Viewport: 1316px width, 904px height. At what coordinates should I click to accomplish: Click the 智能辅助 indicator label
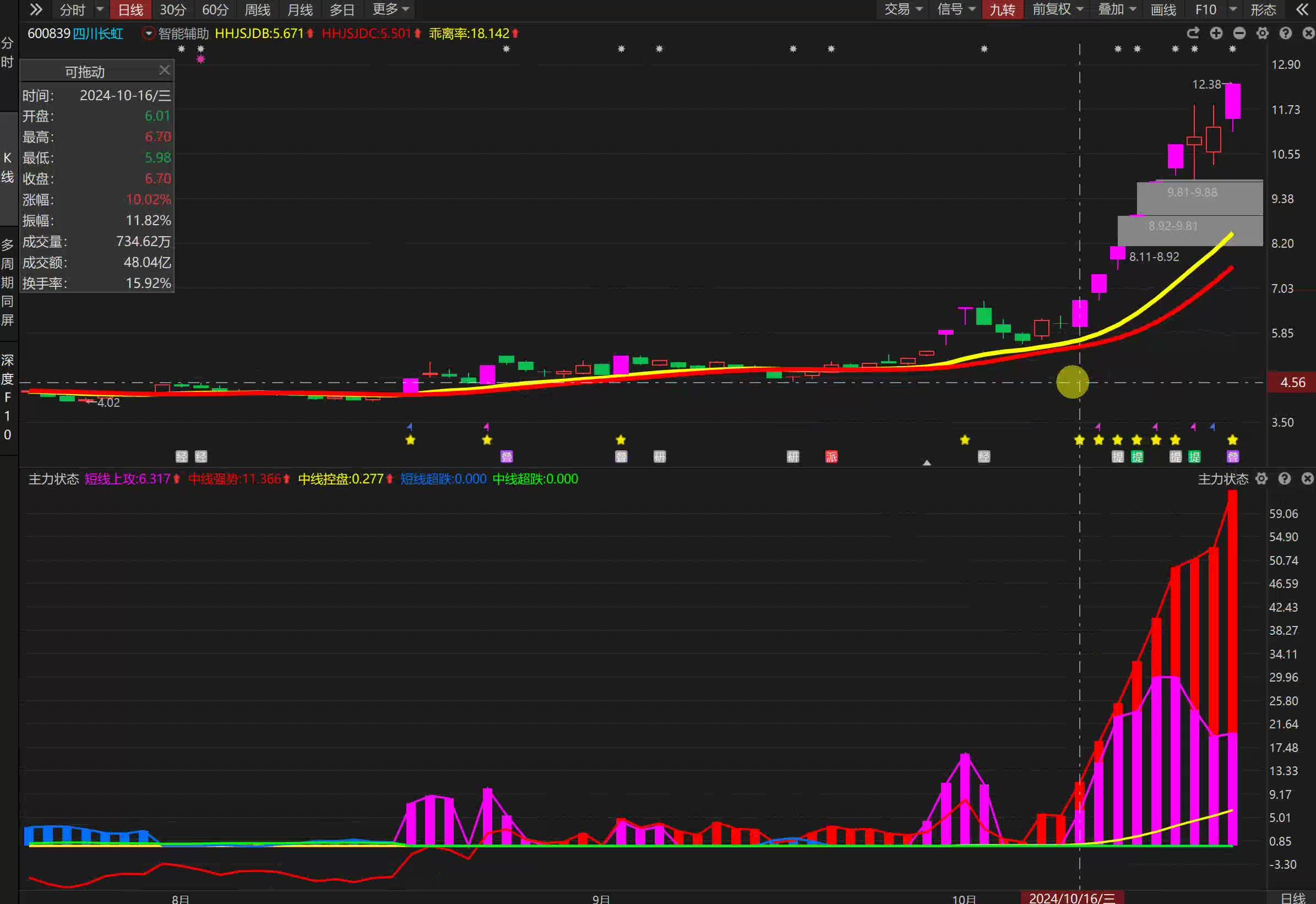point(183,34)
